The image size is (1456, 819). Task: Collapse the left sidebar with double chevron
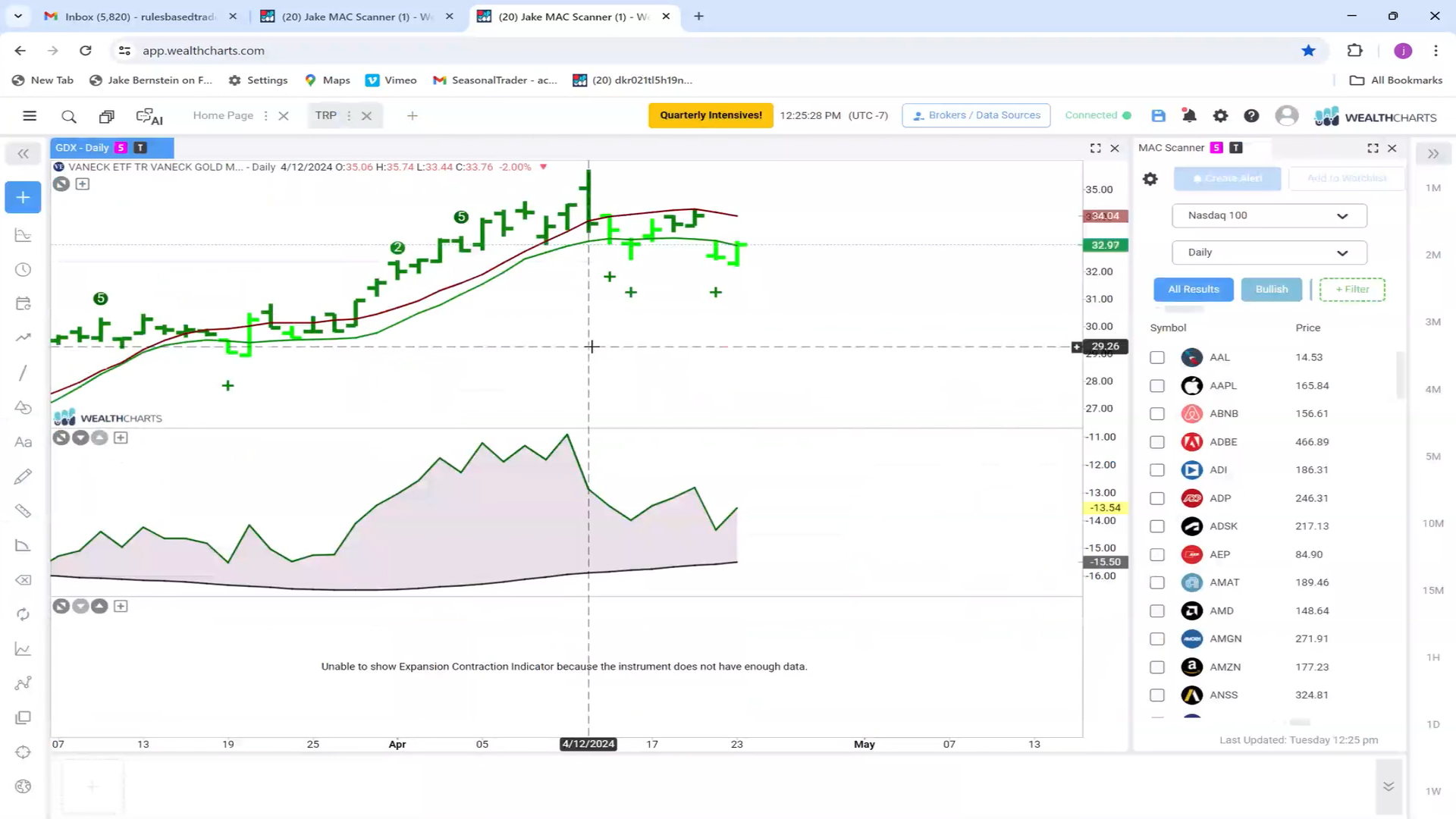(x=23, y=154)
